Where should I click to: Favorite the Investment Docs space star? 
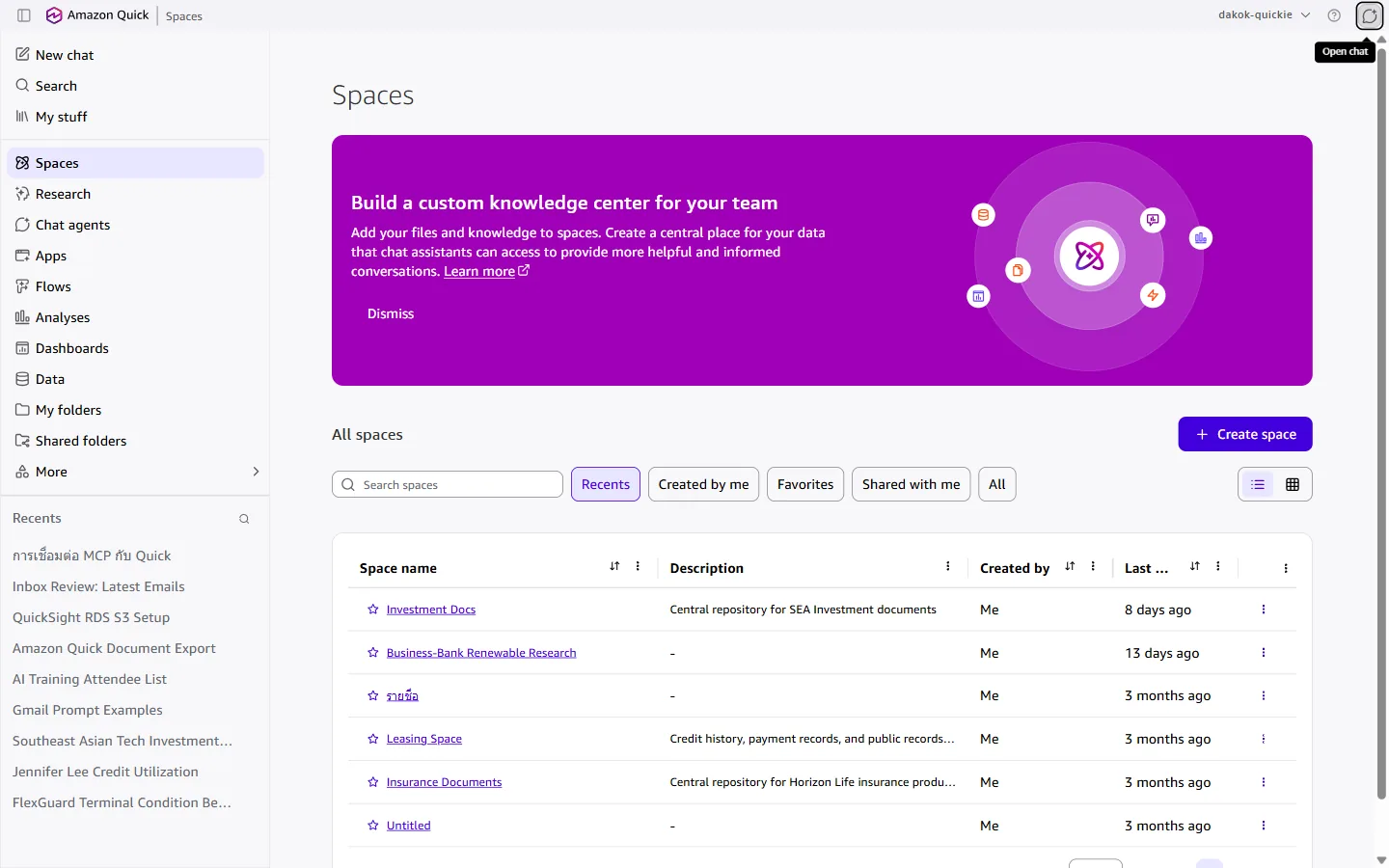[x=373, y=610]
